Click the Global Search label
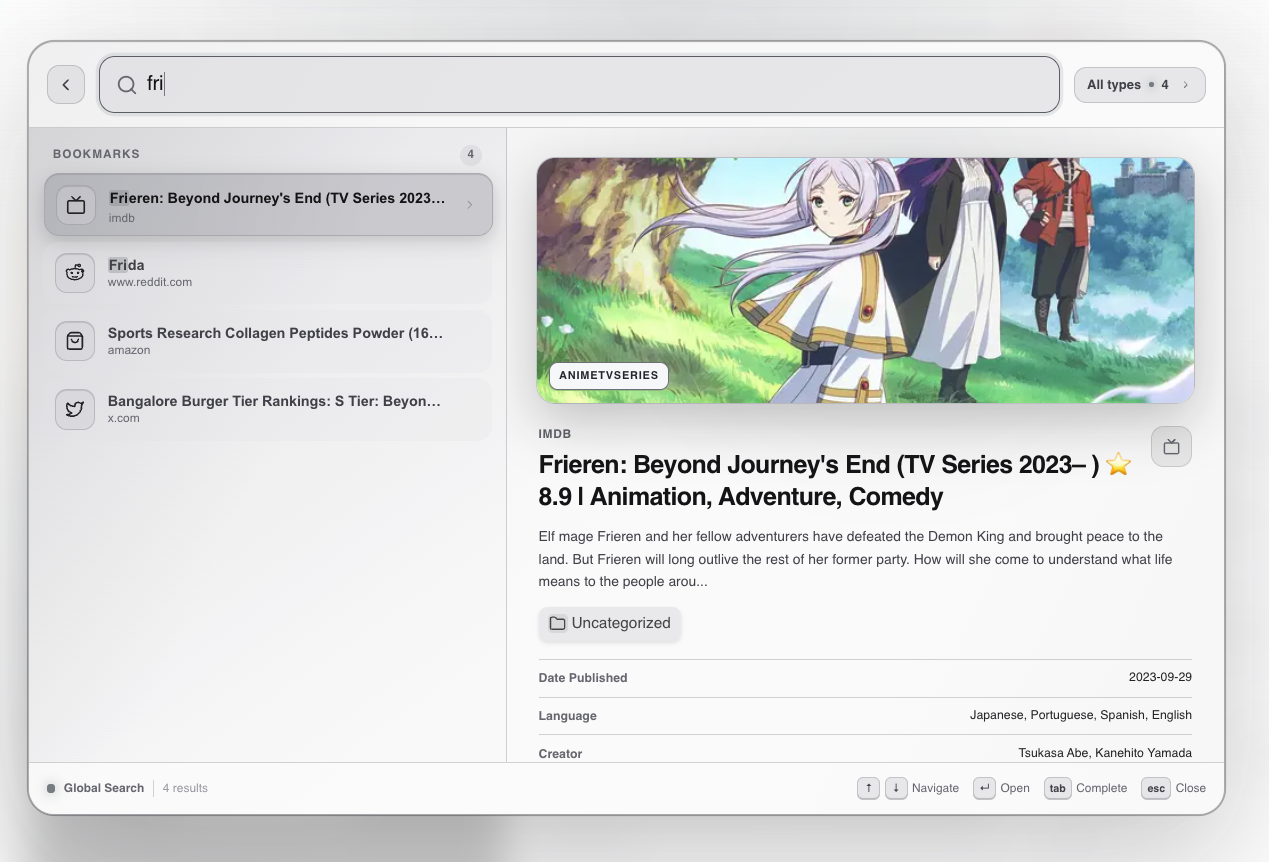Viewport: 1269px width, 862px height. click(104, 788)
